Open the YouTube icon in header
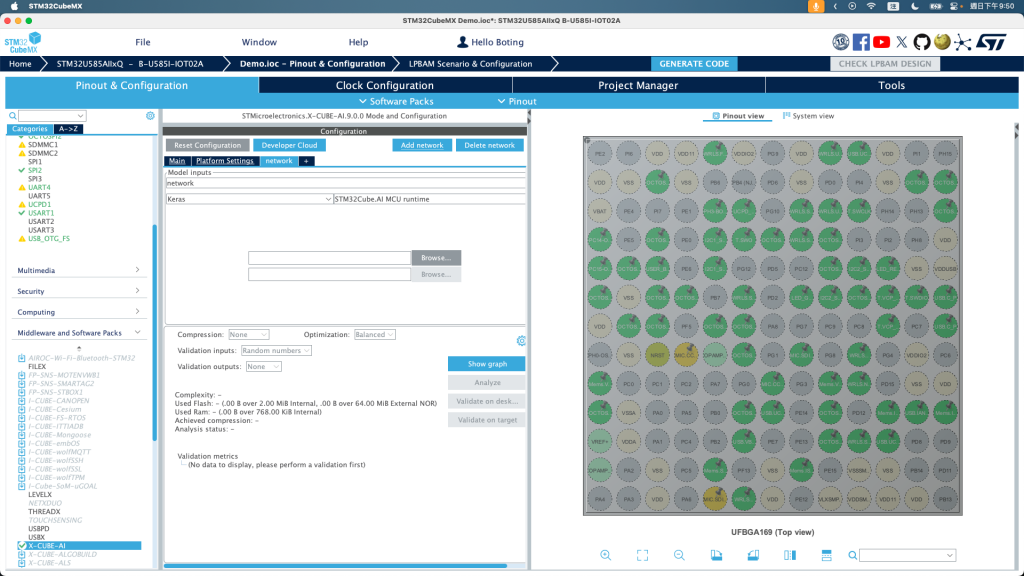 click(x=881, y=42)
